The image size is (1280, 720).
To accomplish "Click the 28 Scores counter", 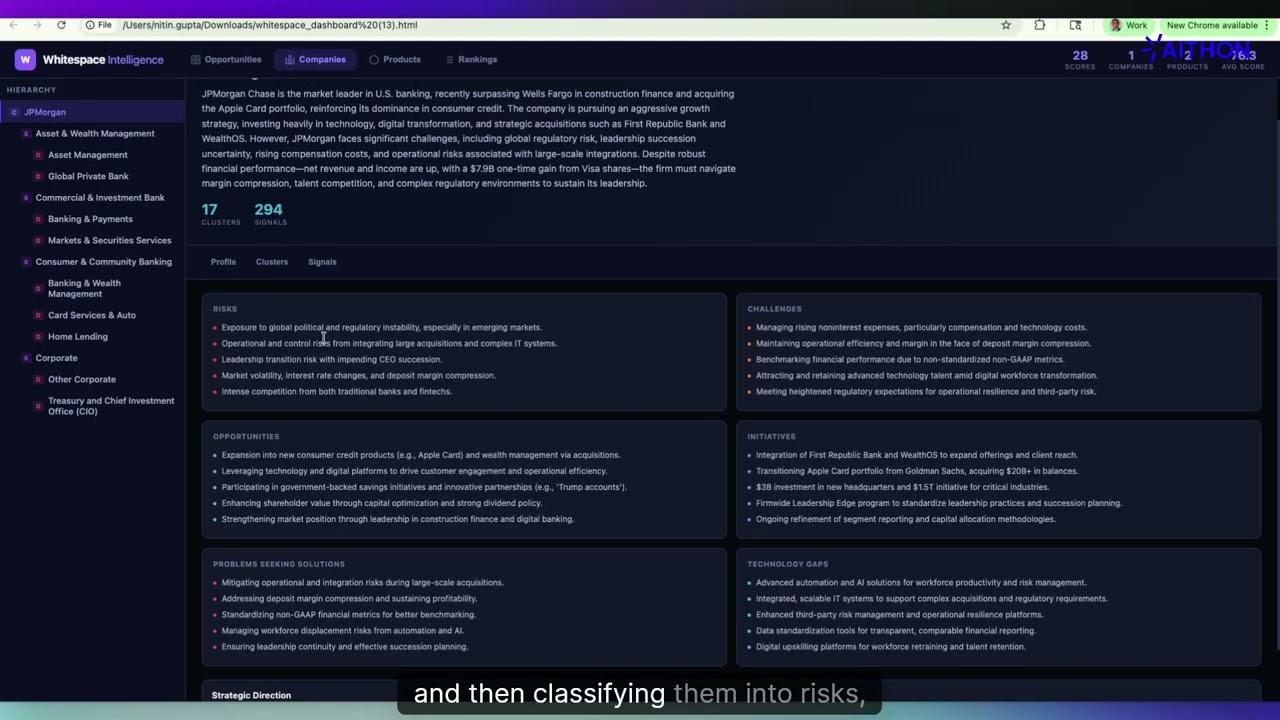I will [1080, 60].
